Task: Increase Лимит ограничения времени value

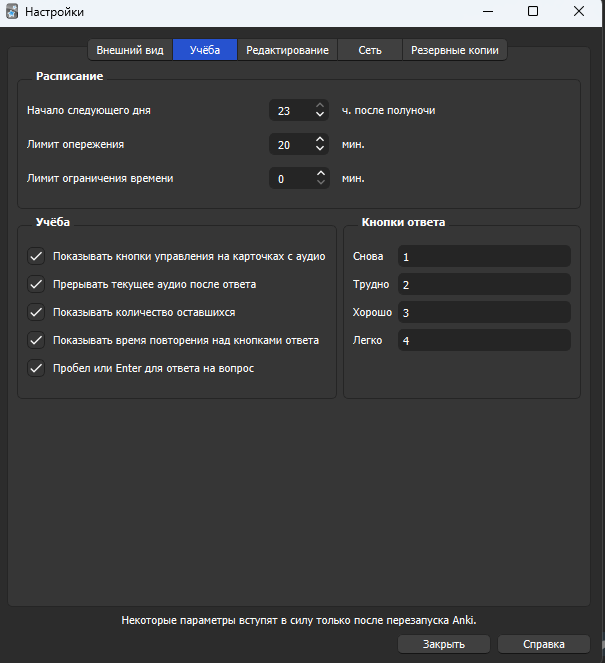Action: click(x=321, y=173)
